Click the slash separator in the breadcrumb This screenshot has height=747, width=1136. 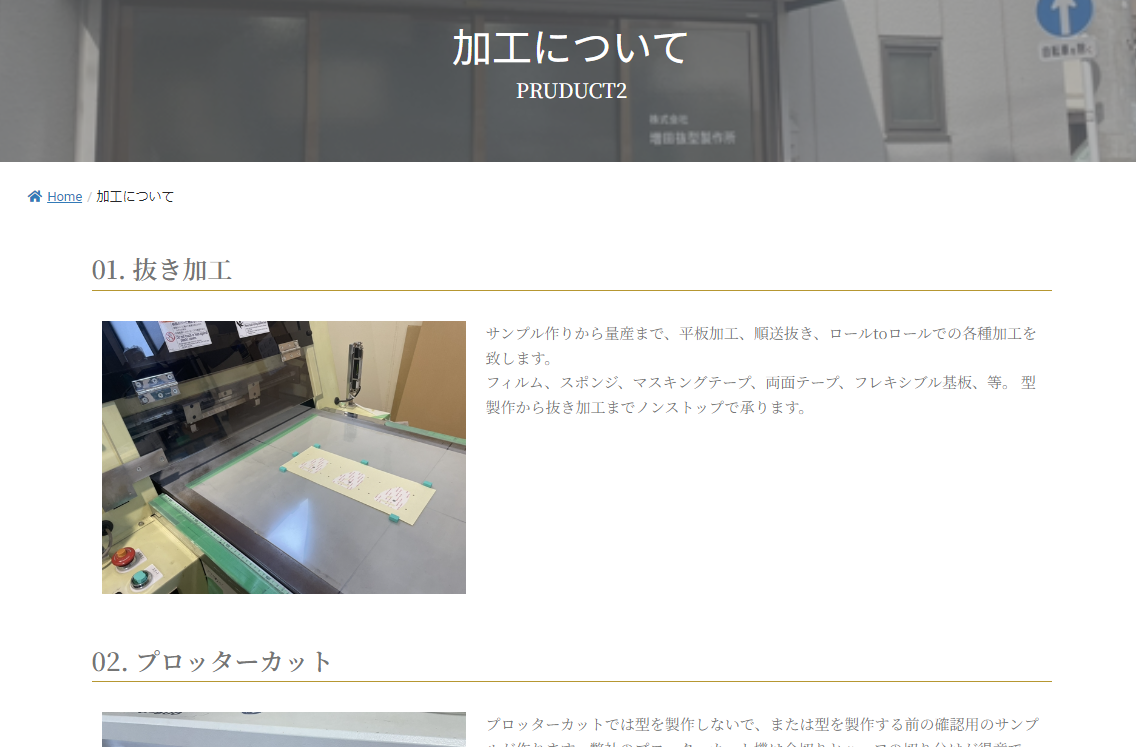tap(89, 197)
